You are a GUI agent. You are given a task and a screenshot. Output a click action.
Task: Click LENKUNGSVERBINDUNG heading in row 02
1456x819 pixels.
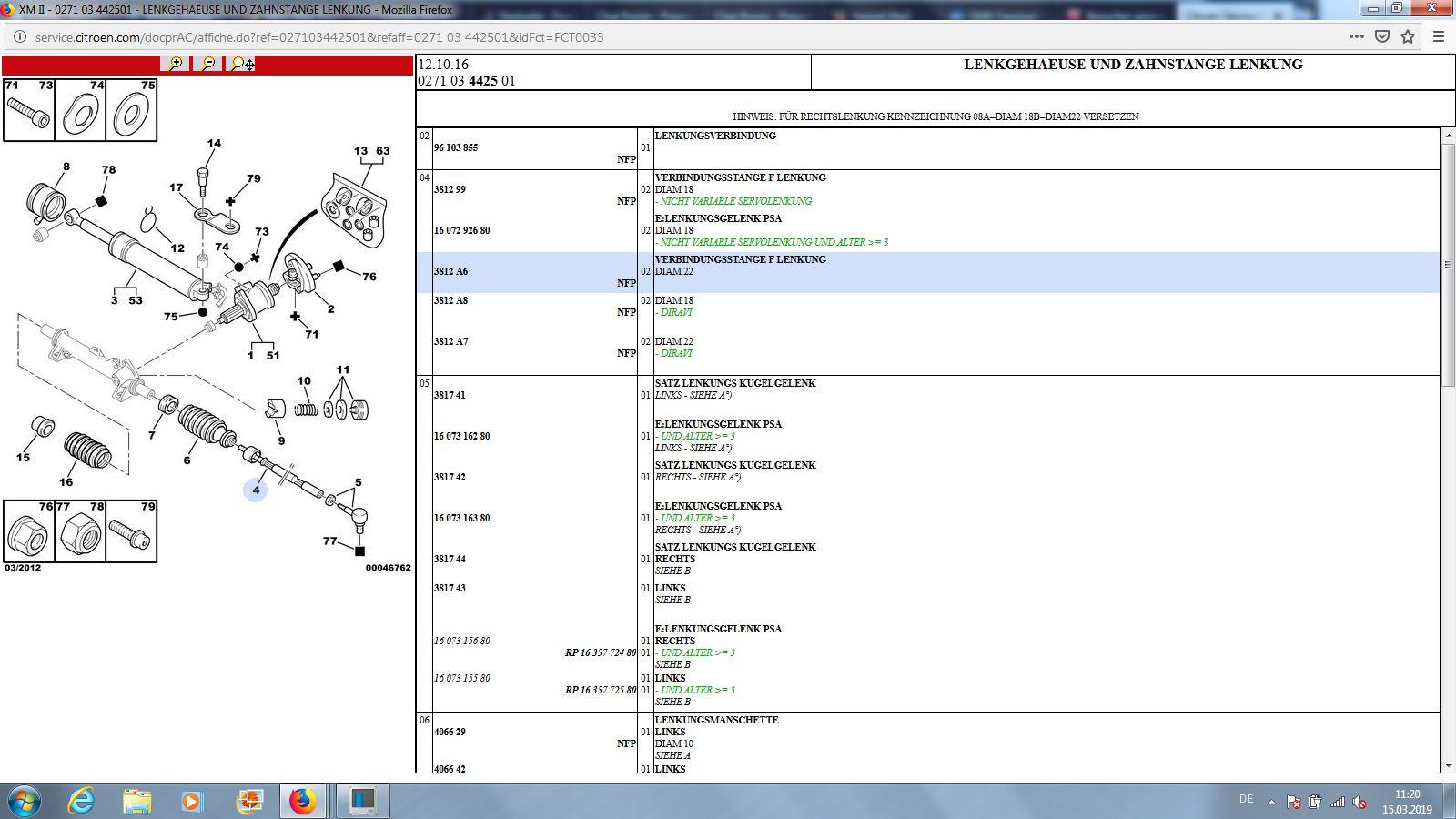click(715, 136)
